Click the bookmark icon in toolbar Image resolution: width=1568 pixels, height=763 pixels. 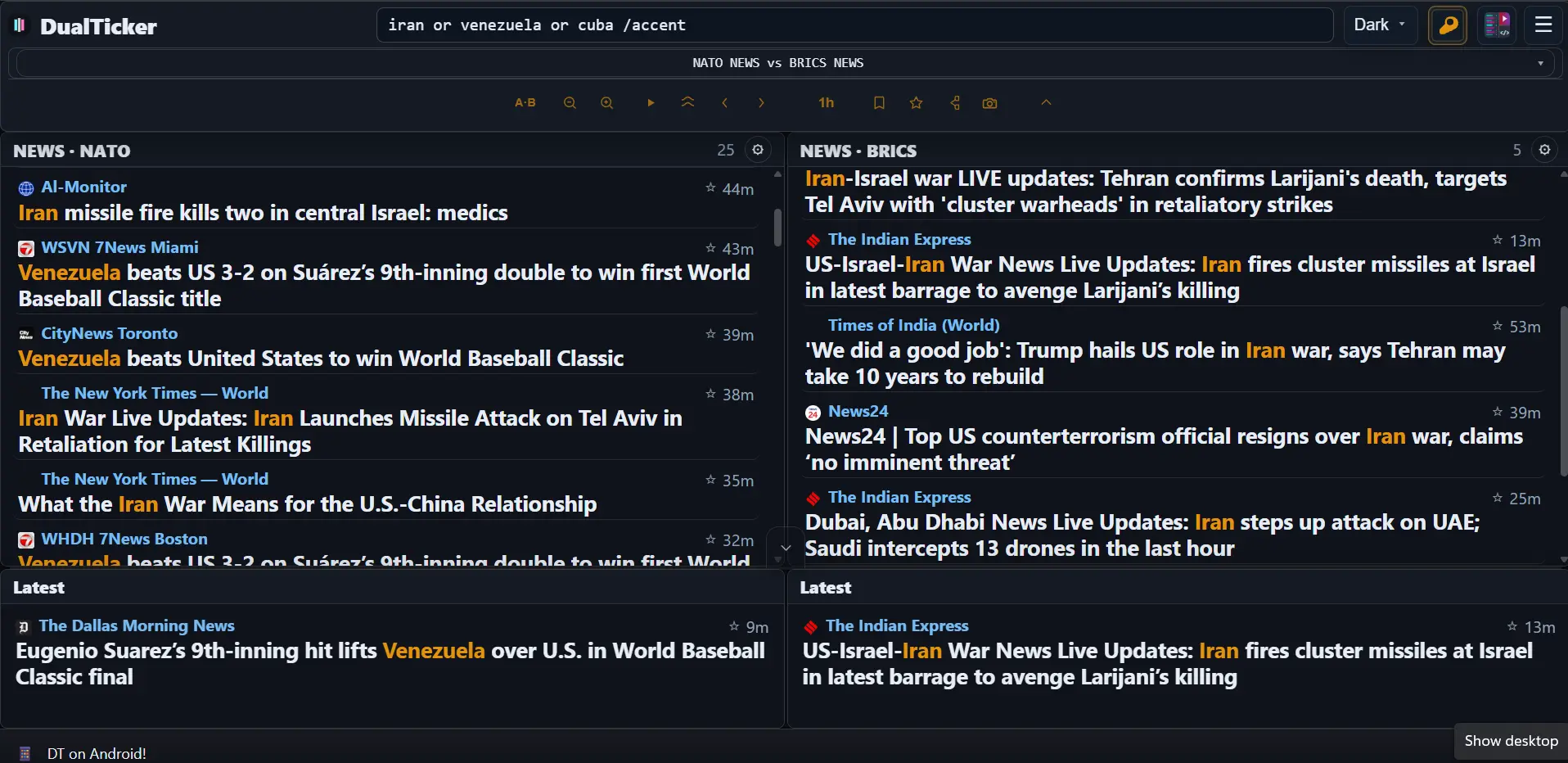pyautogui.click(x=879, y=103)
